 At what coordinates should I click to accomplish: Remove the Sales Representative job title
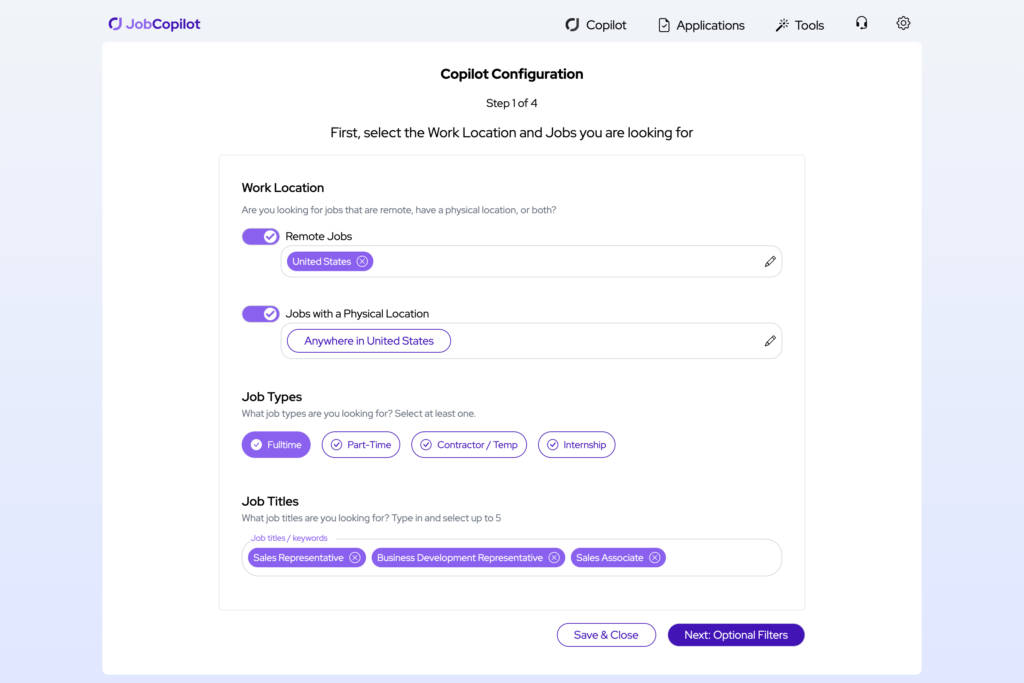click(x=355, y=558)
